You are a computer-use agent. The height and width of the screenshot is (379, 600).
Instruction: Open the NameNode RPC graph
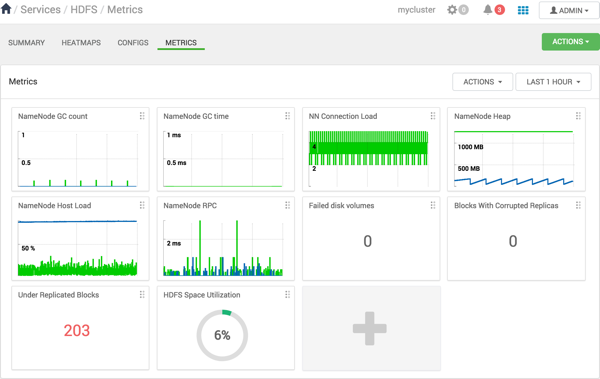[223, 248]
